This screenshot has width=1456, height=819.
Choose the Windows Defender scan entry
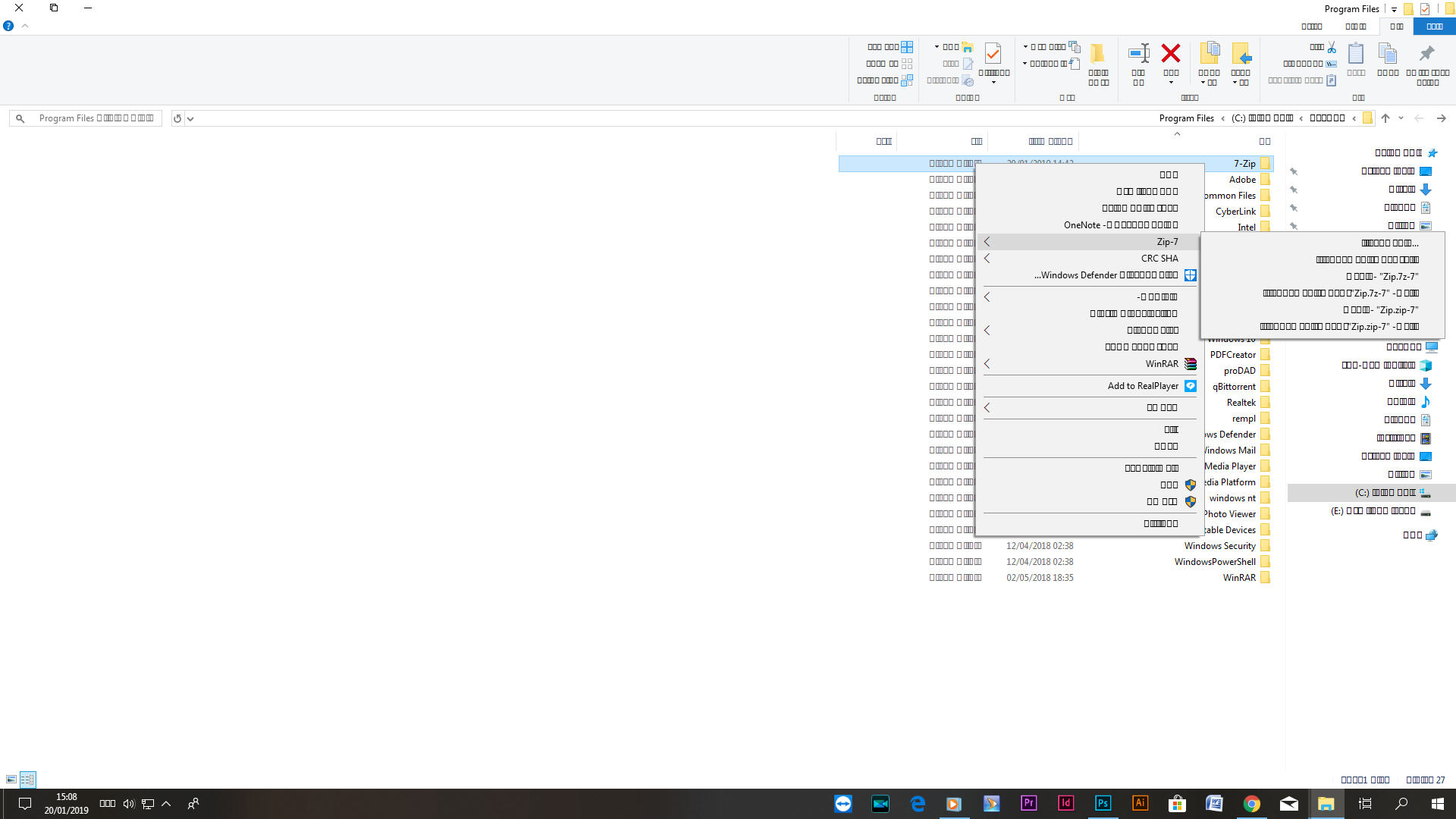click(x=1089, y=275)
